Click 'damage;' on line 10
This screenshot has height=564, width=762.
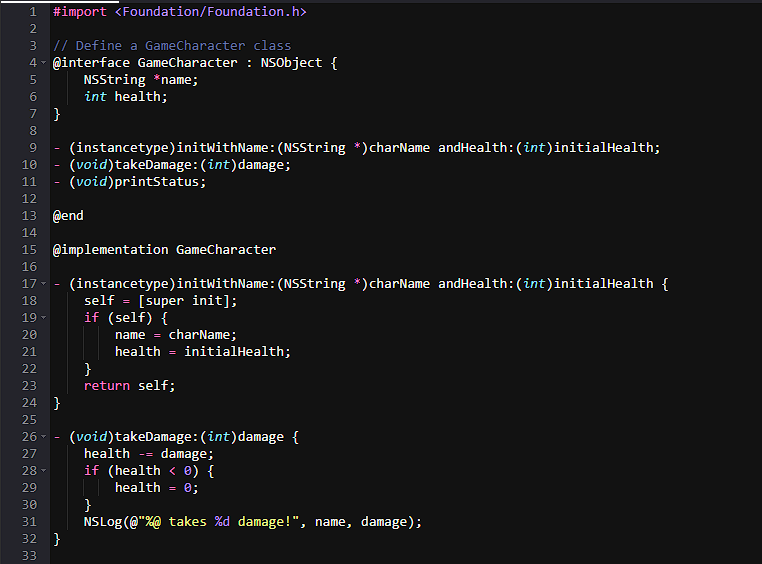pyautogui.click(x=264, y=165)
